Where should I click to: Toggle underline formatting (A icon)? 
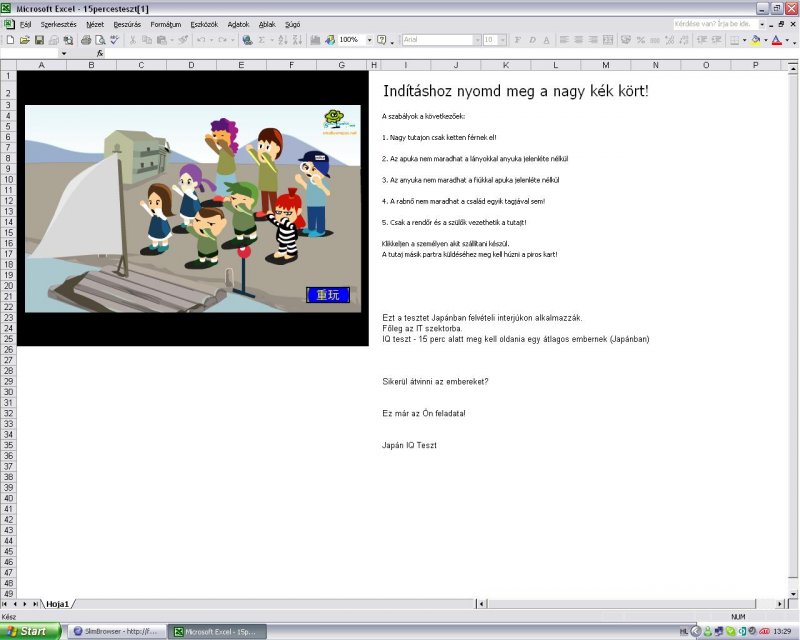pos(546,40)
